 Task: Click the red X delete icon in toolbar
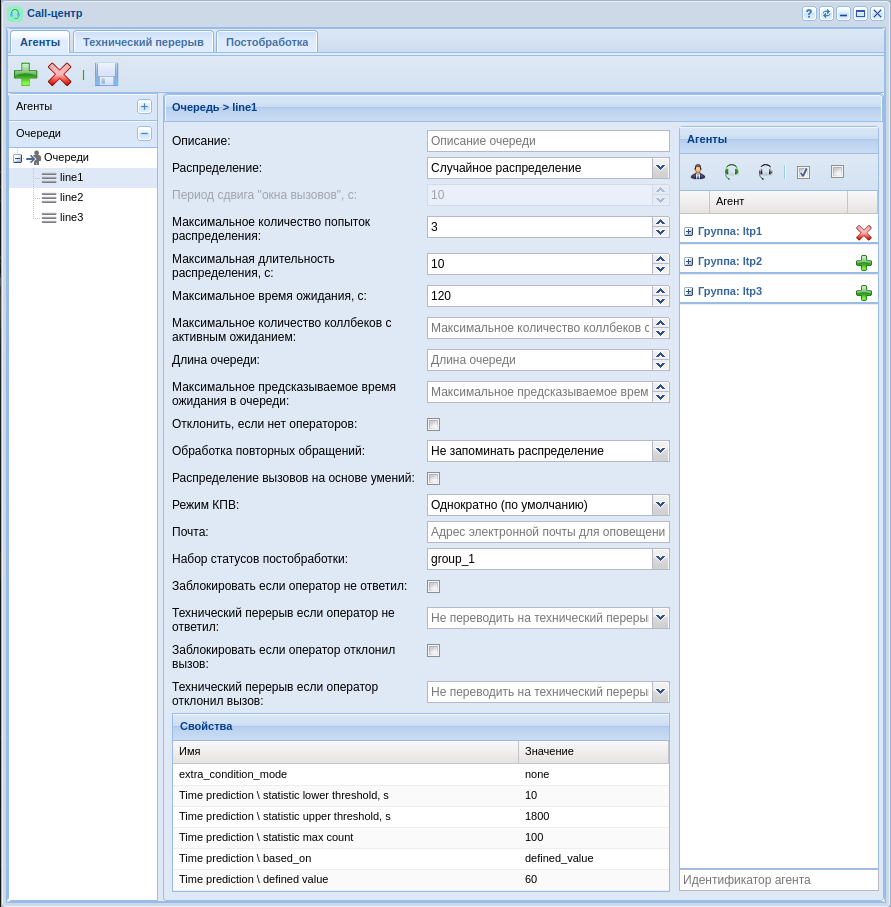coord(60,74)
